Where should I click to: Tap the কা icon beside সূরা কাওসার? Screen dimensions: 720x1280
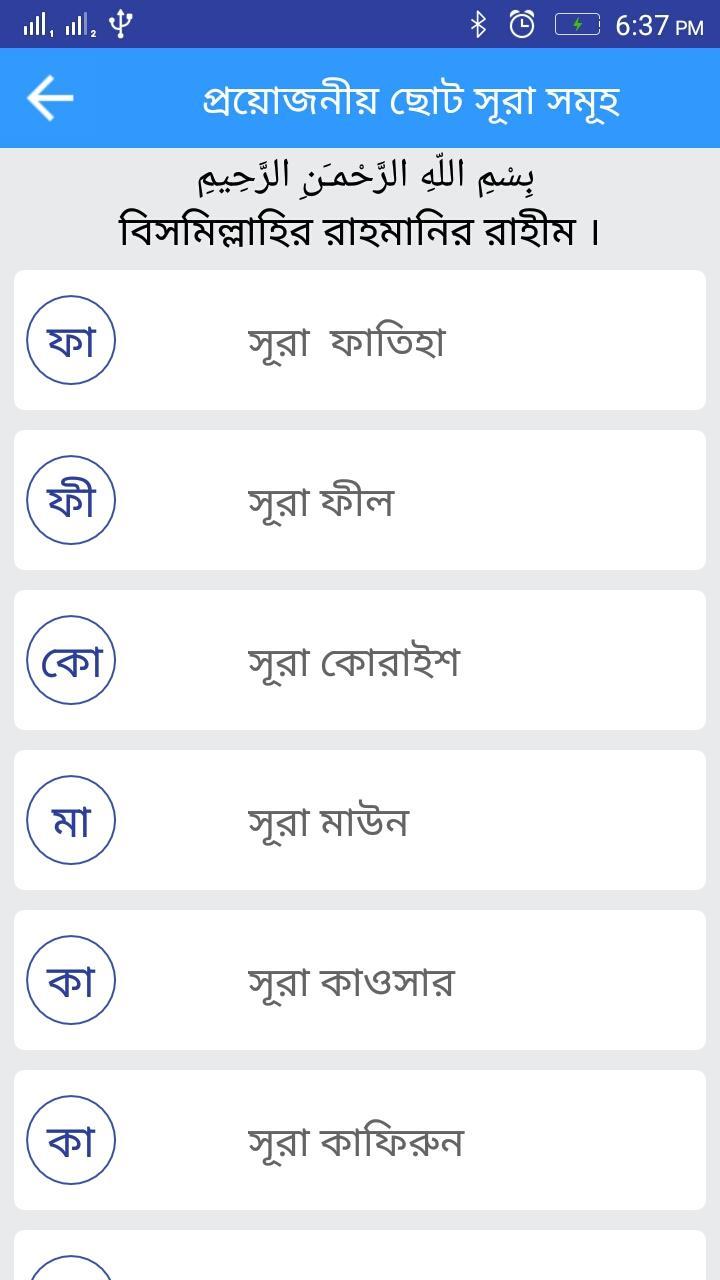pos(71,980)
